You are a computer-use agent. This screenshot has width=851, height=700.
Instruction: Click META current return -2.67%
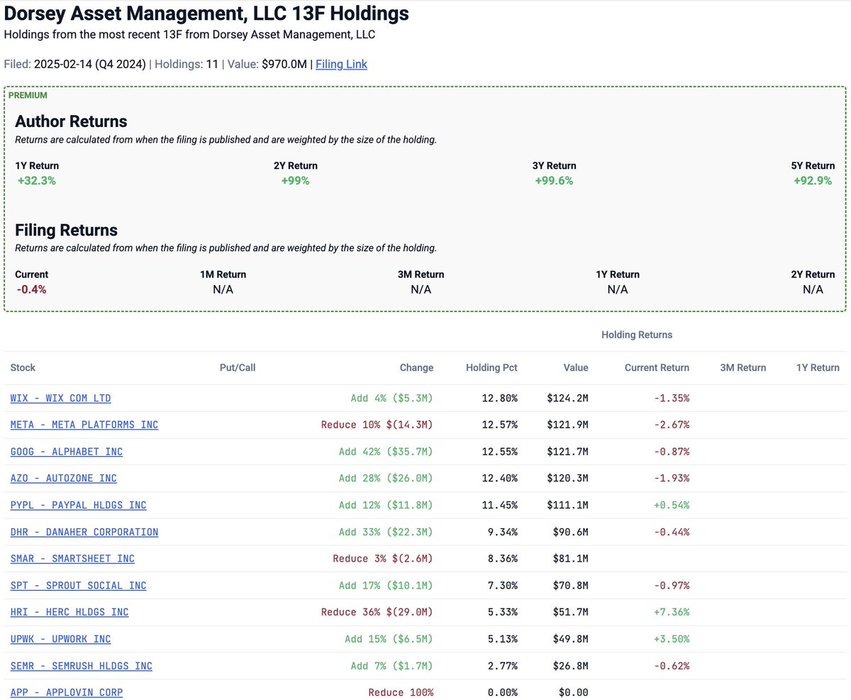(671, 424)
